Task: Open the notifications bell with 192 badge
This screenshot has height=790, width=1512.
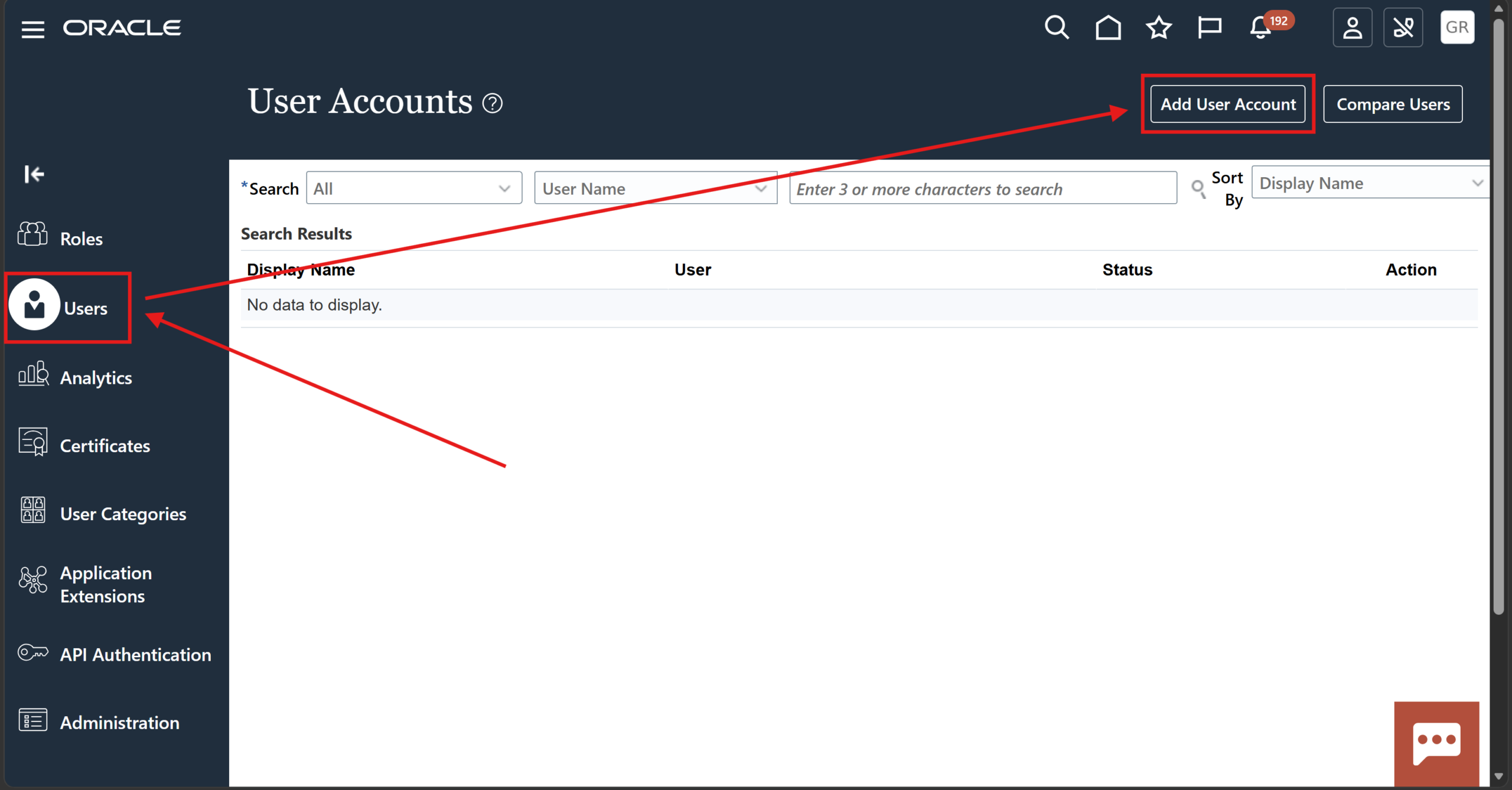Action: point(1260,27)
